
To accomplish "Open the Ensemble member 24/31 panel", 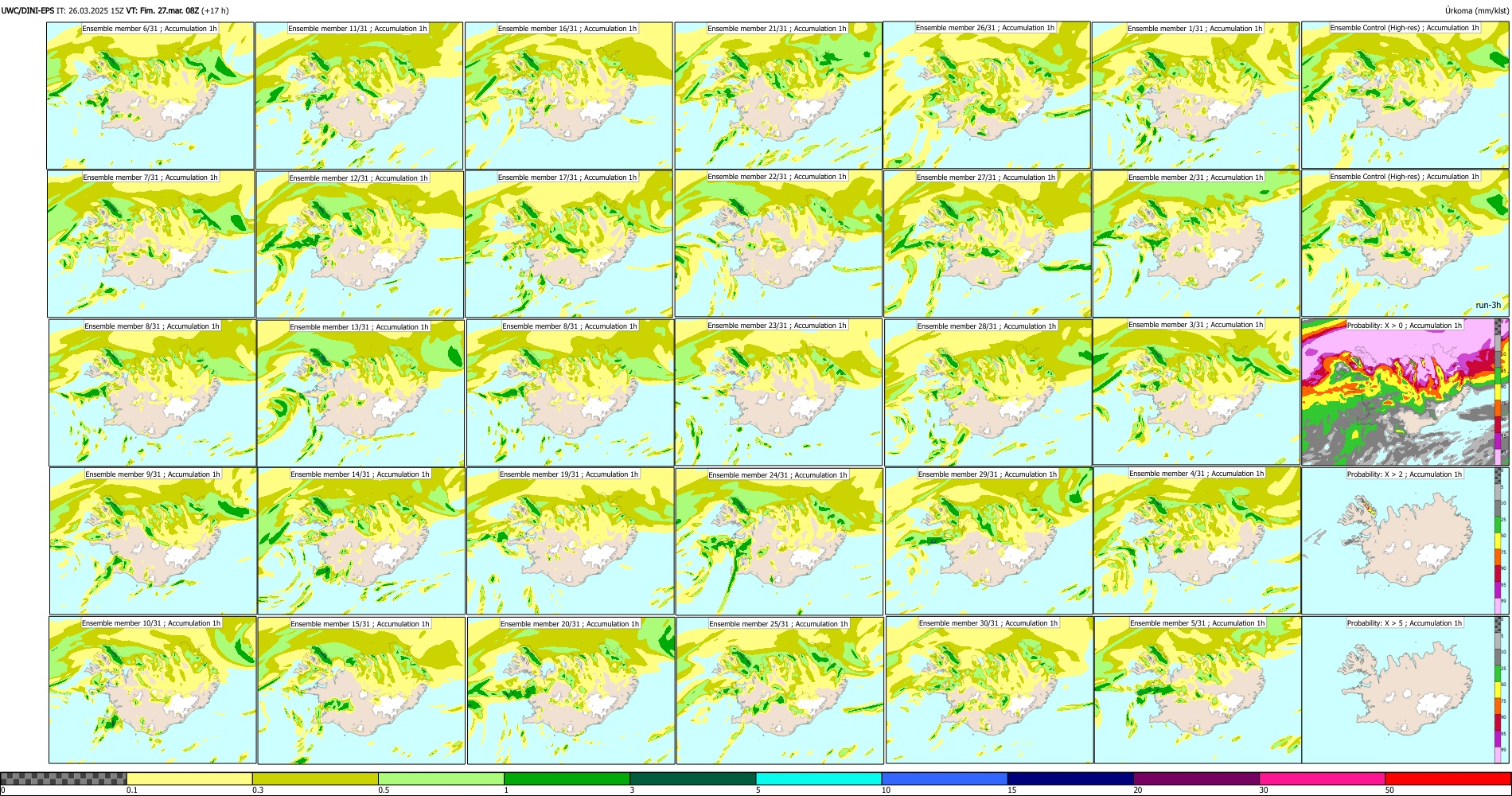I will [779, 541].
